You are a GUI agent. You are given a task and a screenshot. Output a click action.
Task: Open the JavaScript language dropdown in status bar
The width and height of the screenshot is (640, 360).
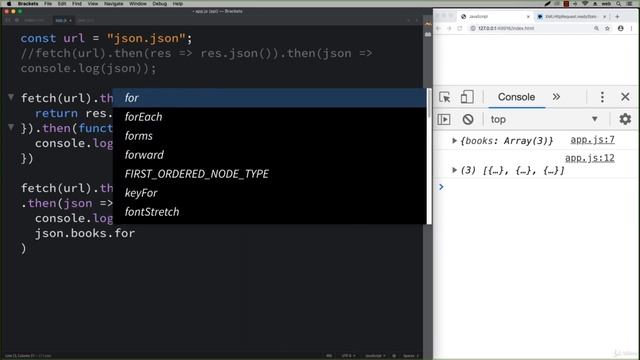(x=375, y=356)
